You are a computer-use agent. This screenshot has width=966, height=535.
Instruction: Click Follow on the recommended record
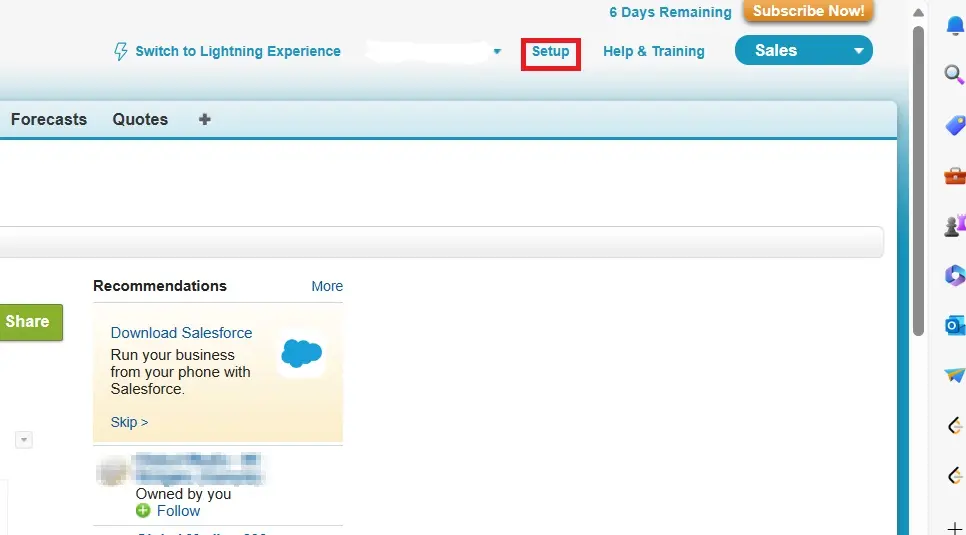pyautogui.click(x=178, y=511)
